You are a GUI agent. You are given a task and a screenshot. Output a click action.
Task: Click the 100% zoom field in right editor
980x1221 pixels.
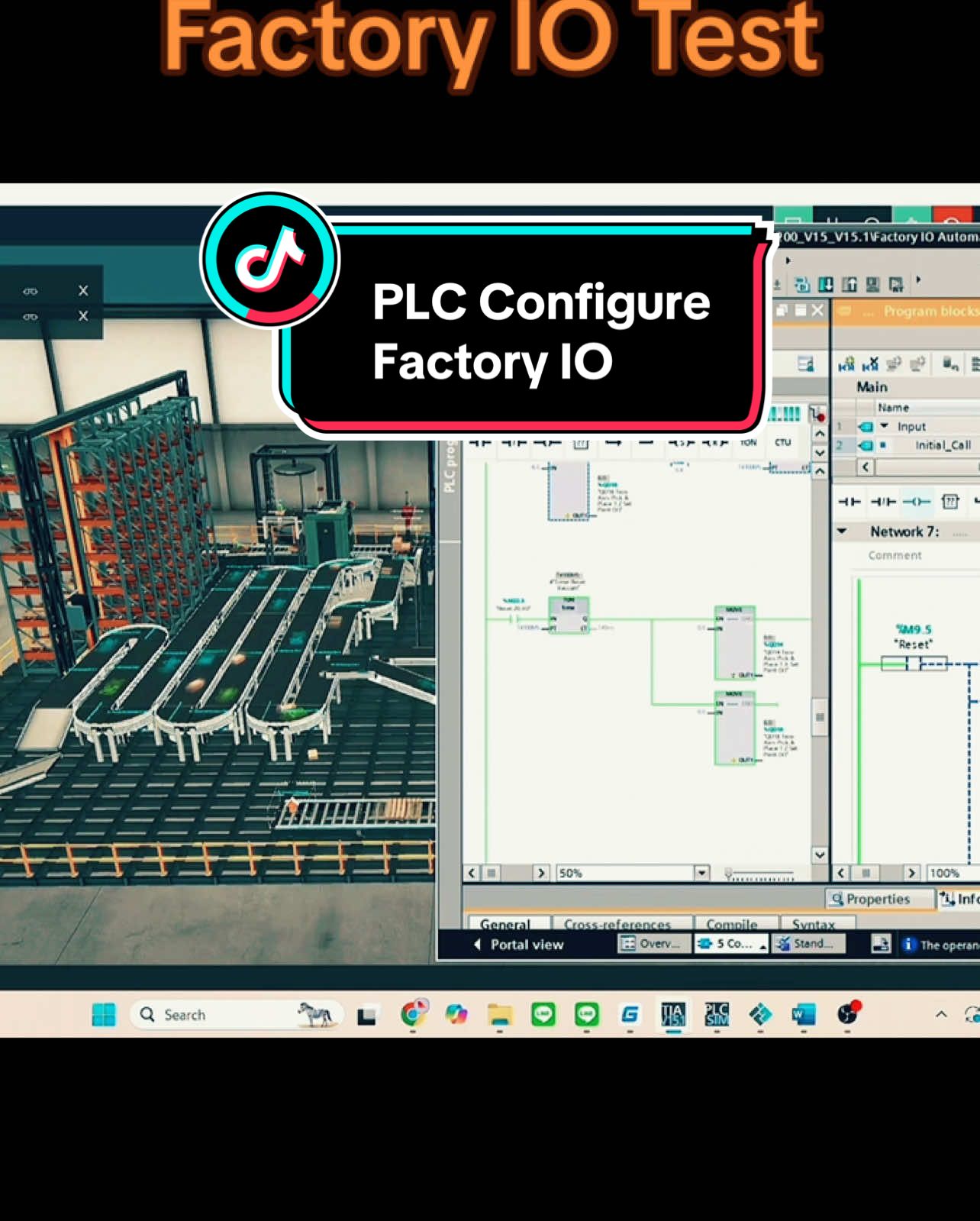pos(952,873)
